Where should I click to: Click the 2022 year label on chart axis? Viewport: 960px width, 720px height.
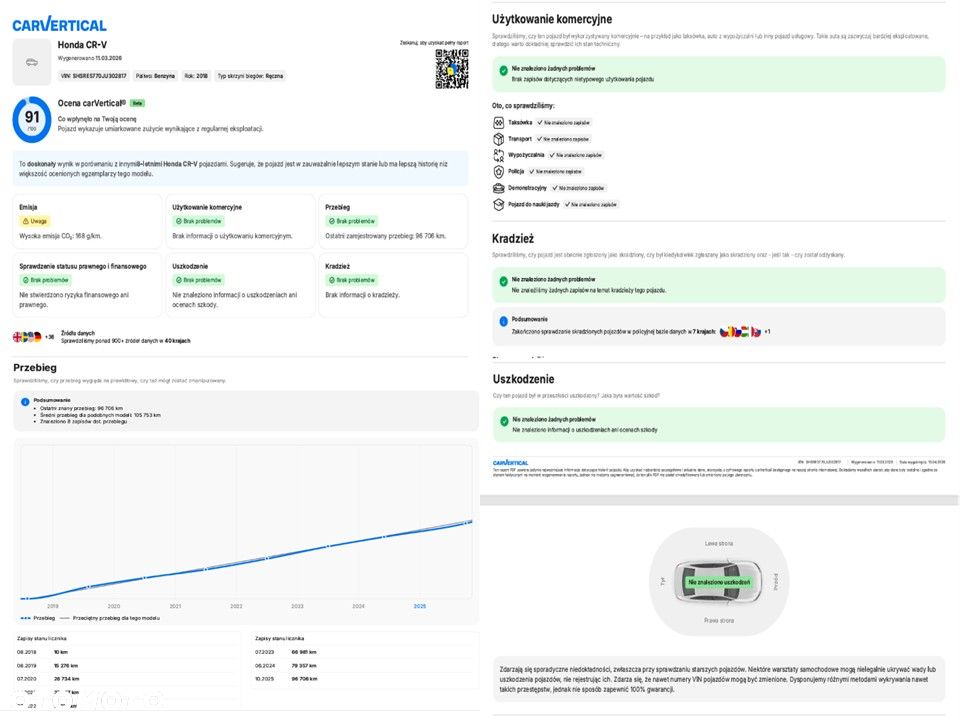236,606
